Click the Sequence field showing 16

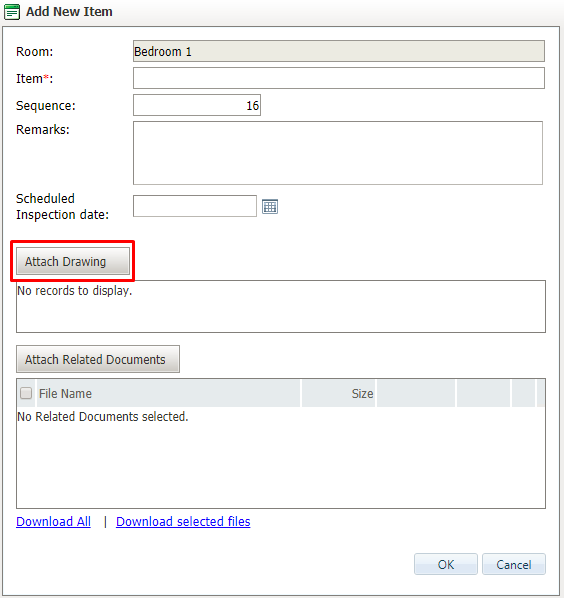(x=197, y=105)
